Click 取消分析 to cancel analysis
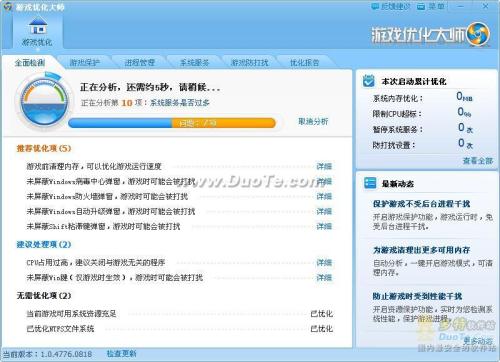The width and height of the screenshot is (500, 362). tap(313, 121)
